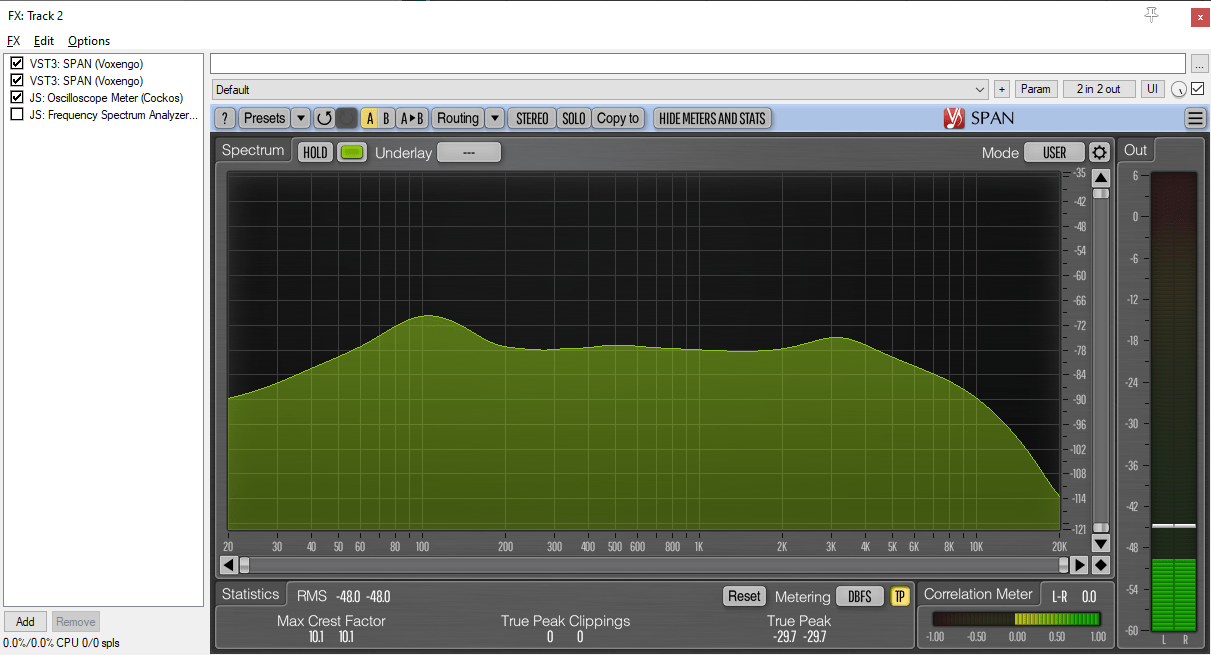Open the FX menu

(13, 41)
